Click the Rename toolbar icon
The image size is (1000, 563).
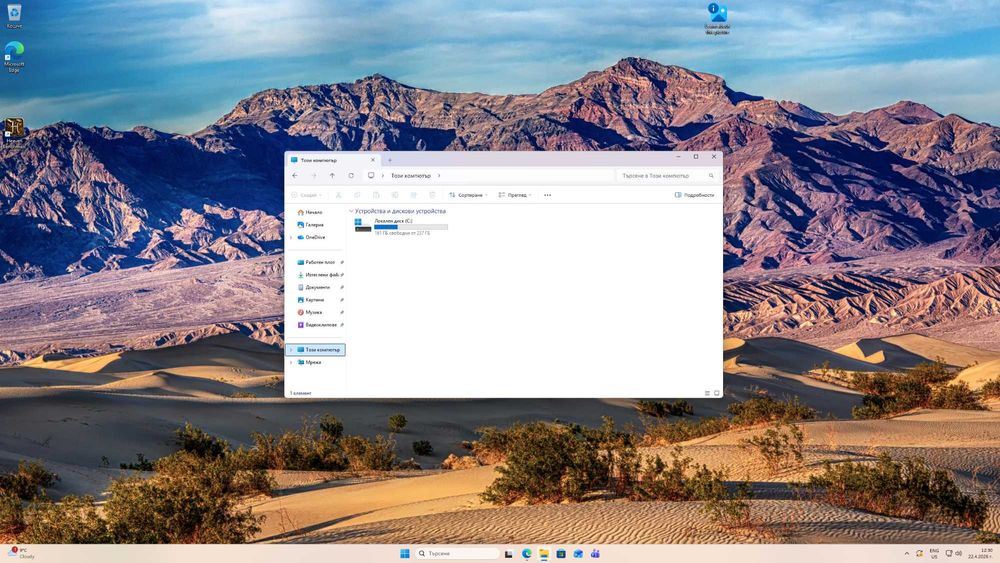point(395,195)
